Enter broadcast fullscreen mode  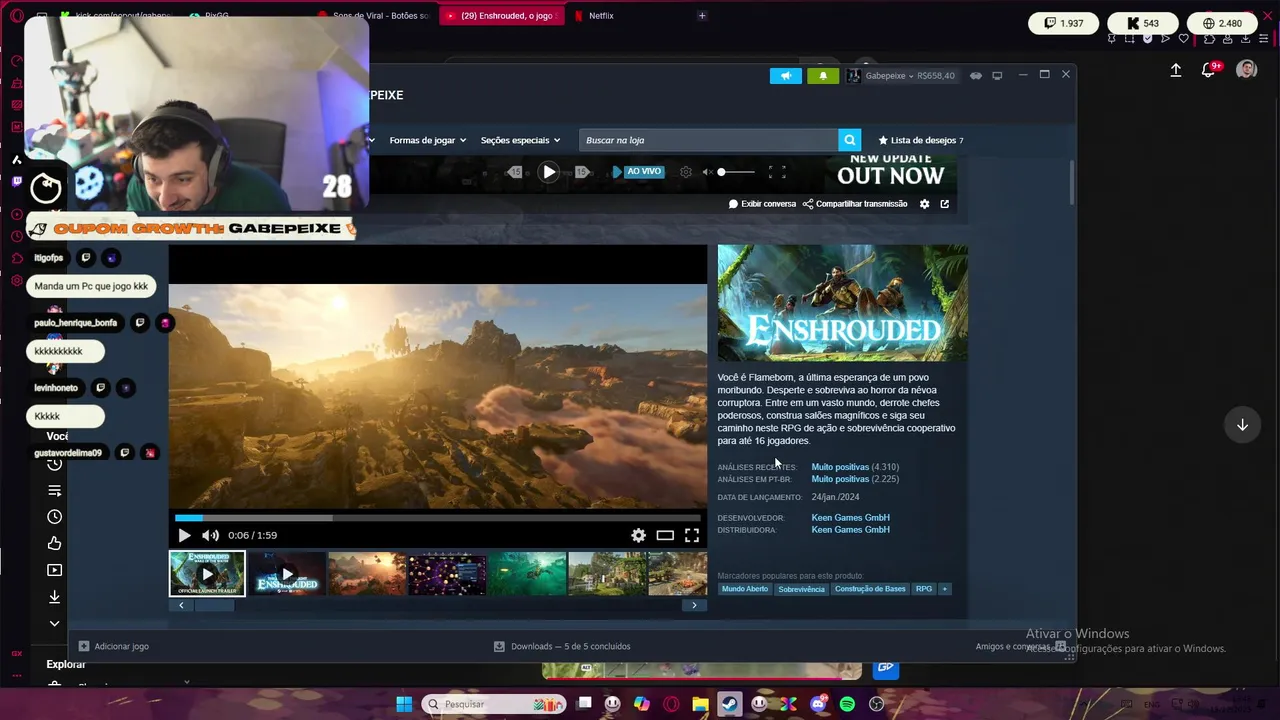click(x=777, y=172)
